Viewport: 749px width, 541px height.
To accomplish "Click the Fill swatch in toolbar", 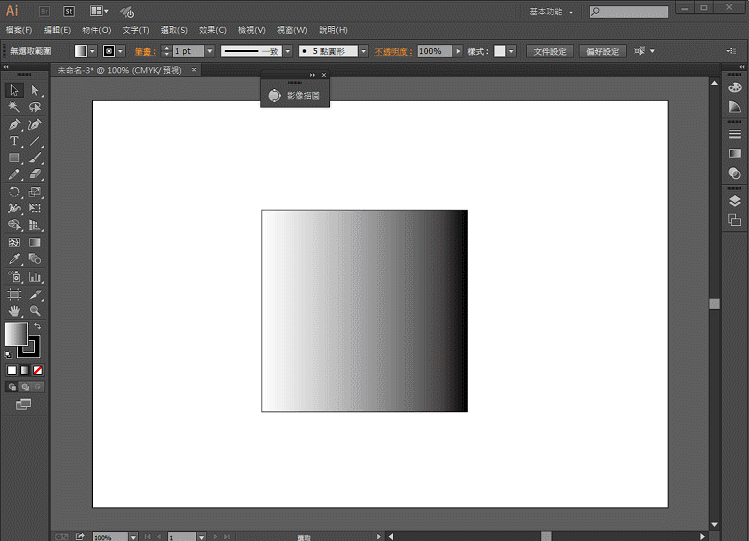I will [16, 334].
